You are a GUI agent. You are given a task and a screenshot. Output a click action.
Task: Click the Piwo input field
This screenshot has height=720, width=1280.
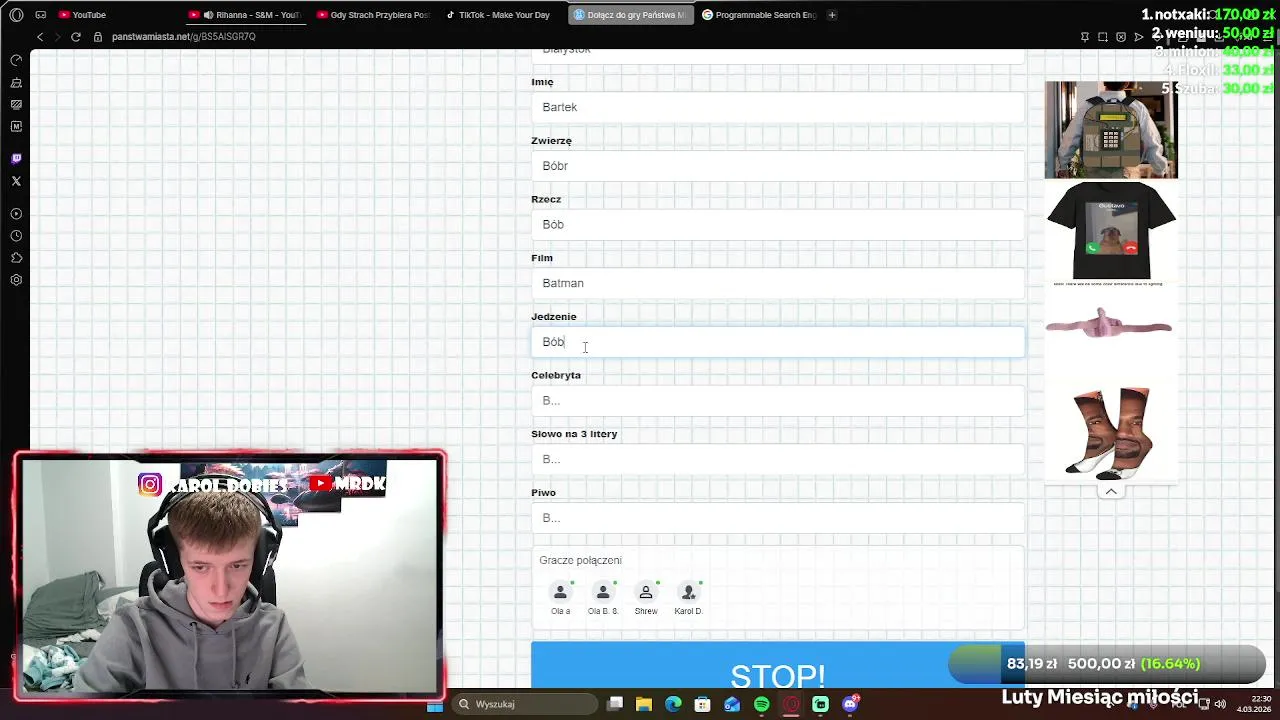[778, 518]
